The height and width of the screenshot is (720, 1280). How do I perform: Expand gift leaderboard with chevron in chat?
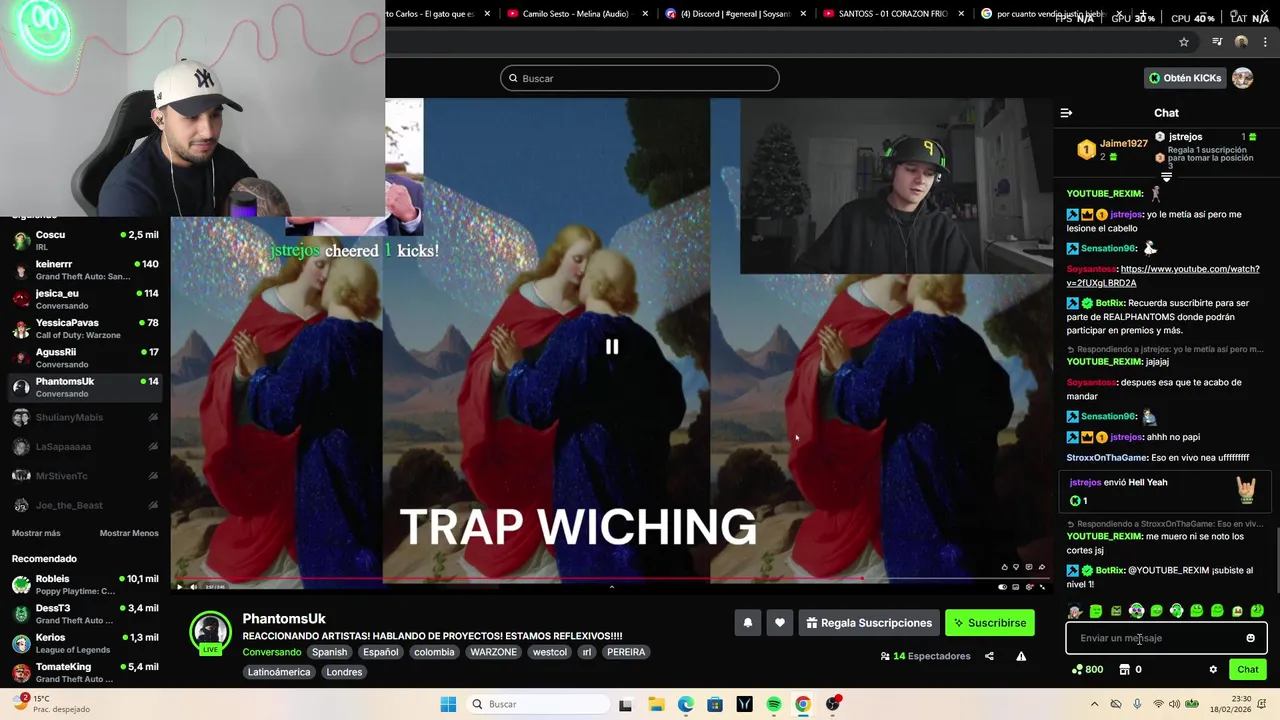pos(1166,177)
